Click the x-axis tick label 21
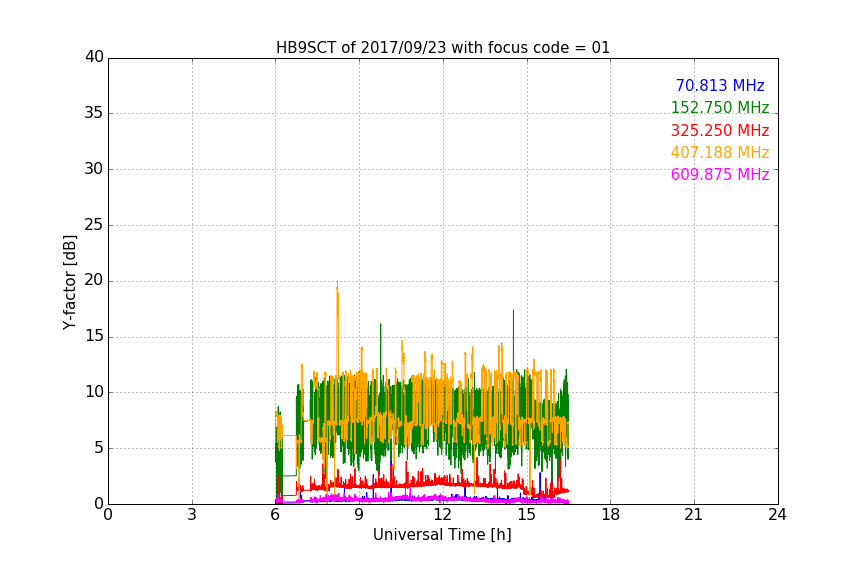Viewport: 864px width, 576px height. [694, 515]
